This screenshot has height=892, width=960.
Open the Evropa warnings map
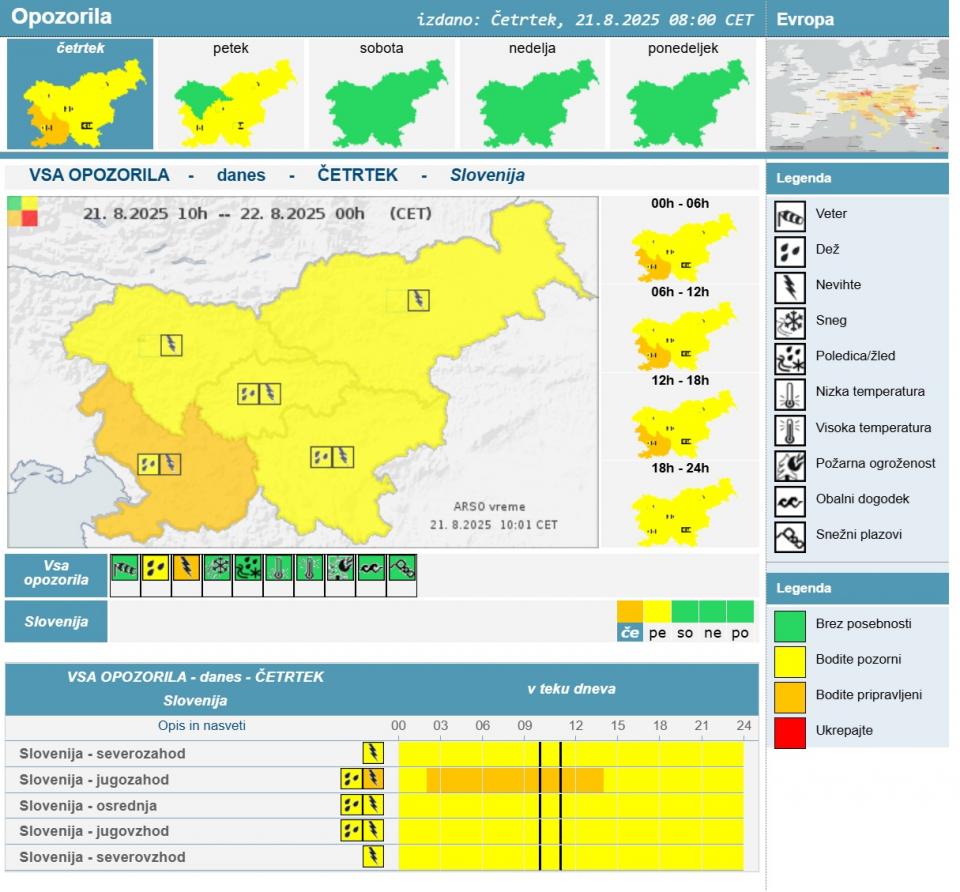click(856, 95)
